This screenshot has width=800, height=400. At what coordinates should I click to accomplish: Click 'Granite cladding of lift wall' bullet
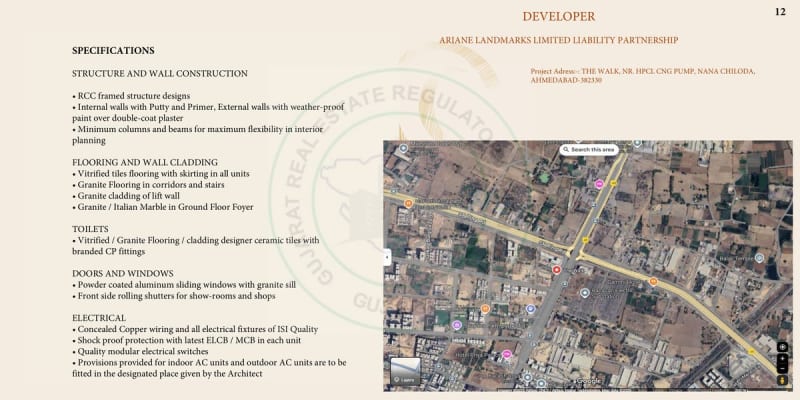126,196
